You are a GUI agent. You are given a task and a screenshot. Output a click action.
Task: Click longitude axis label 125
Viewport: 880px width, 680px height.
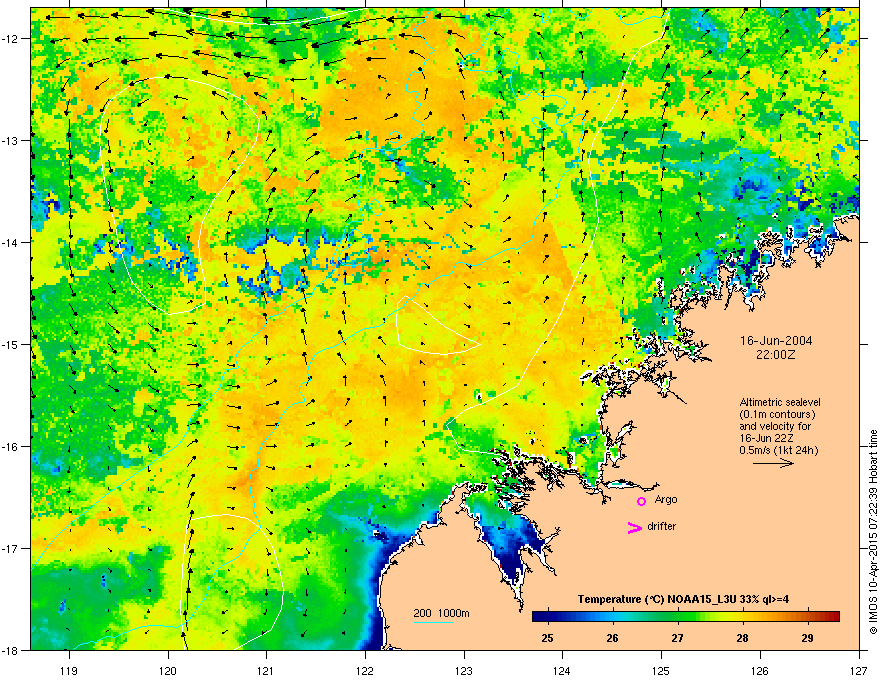coord(661,670)
